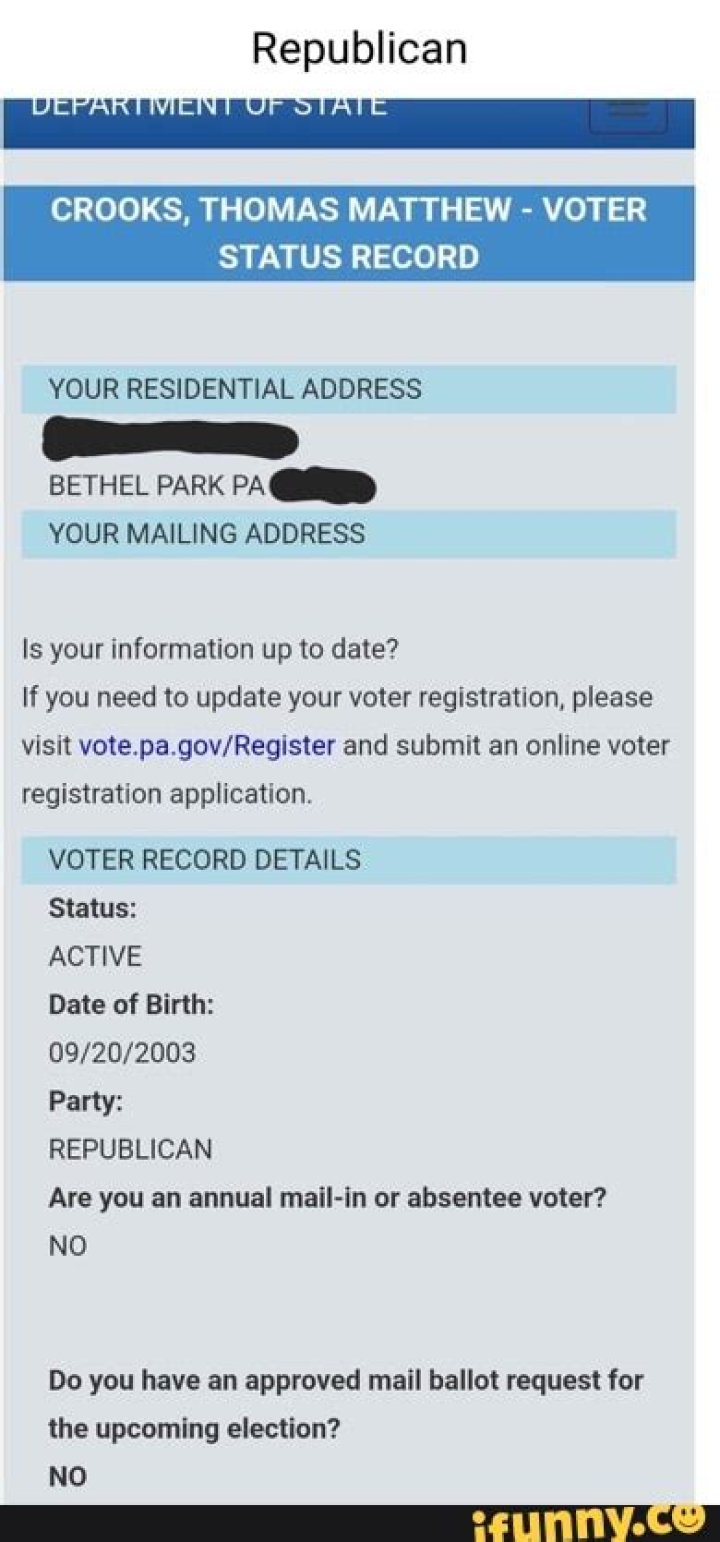The image size is (720, 1542).
Task: Click the redacted ZIP code mark
Action: 323,486
